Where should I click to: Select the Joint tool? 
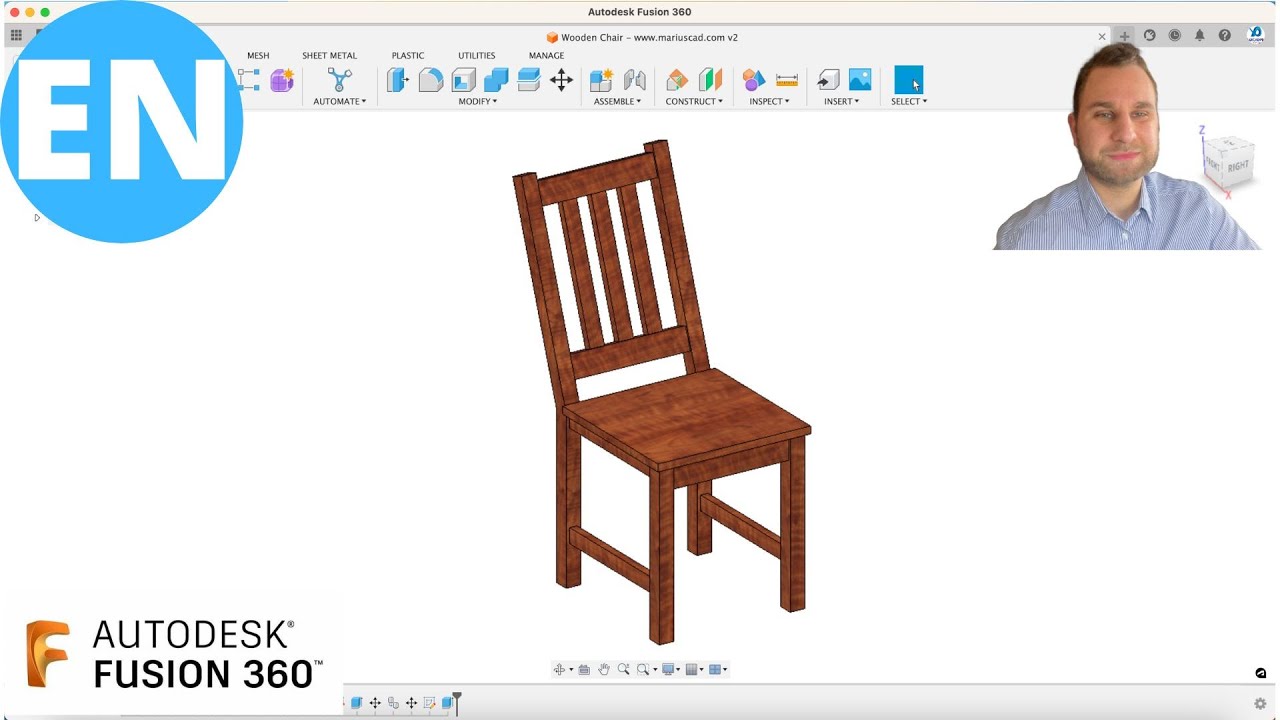click(x=634, y=80)
